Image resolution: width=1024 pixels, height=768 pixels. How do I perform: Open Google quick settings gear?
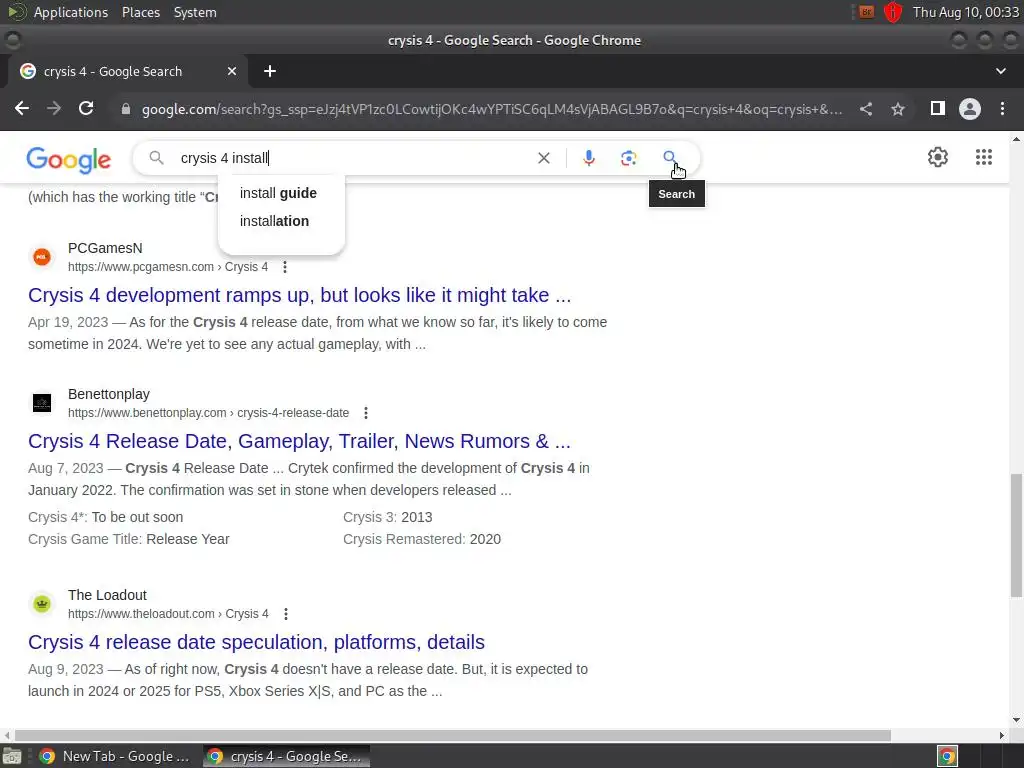click(938, 157)
